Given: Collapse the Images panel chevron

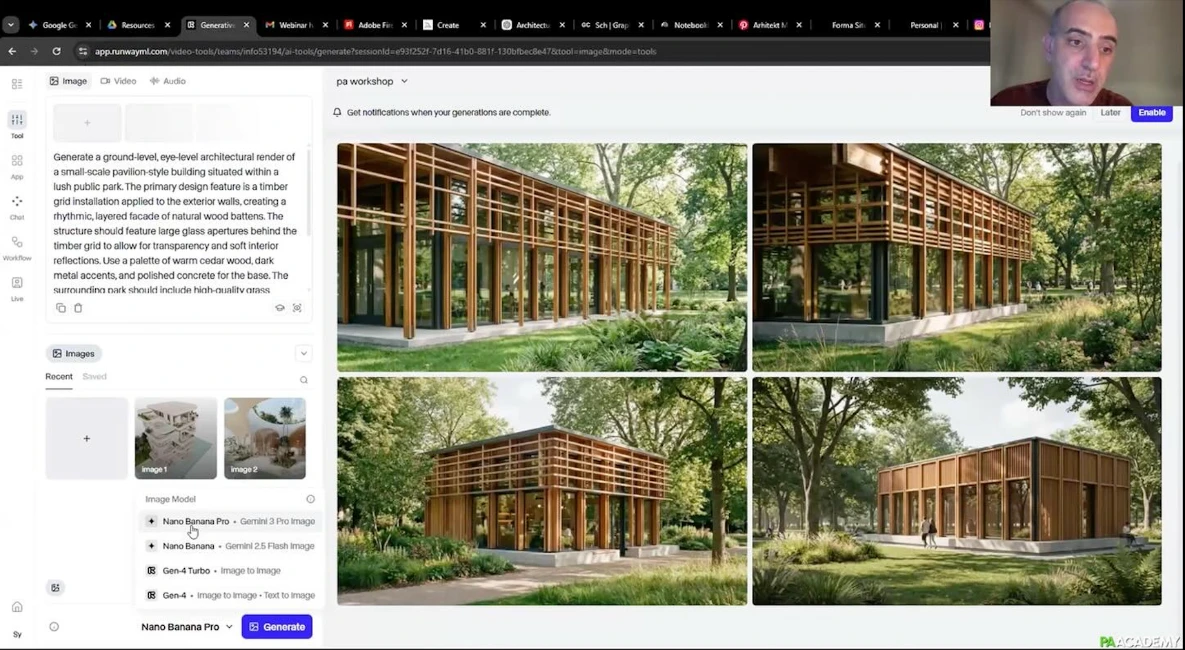Looking at the screenshot, I should (303, 353).
